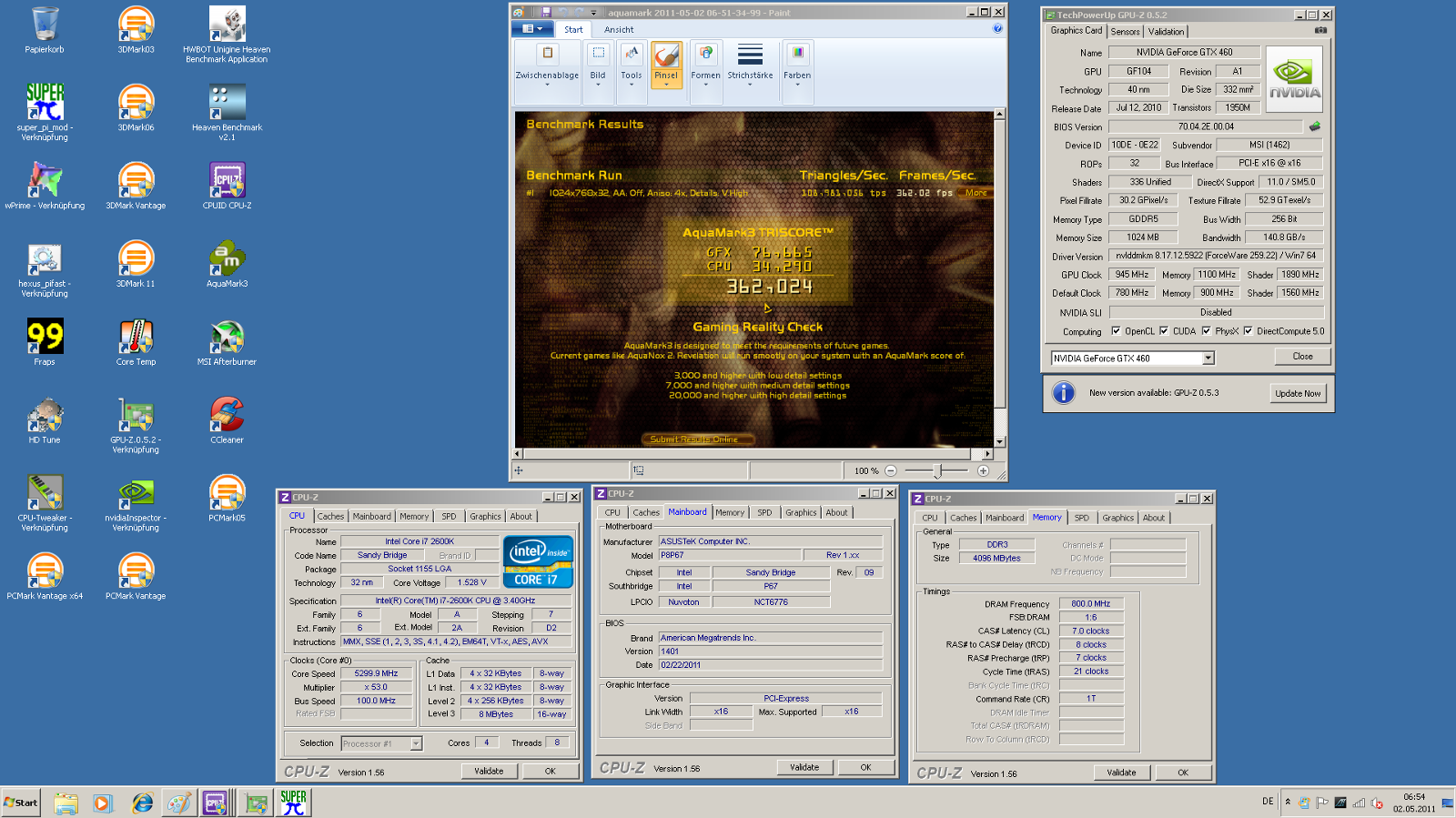Open PCMark05 desktop icon
The width and height of the screenshot is (1456, 818).
pyautogui.click(x=227, y=500)
